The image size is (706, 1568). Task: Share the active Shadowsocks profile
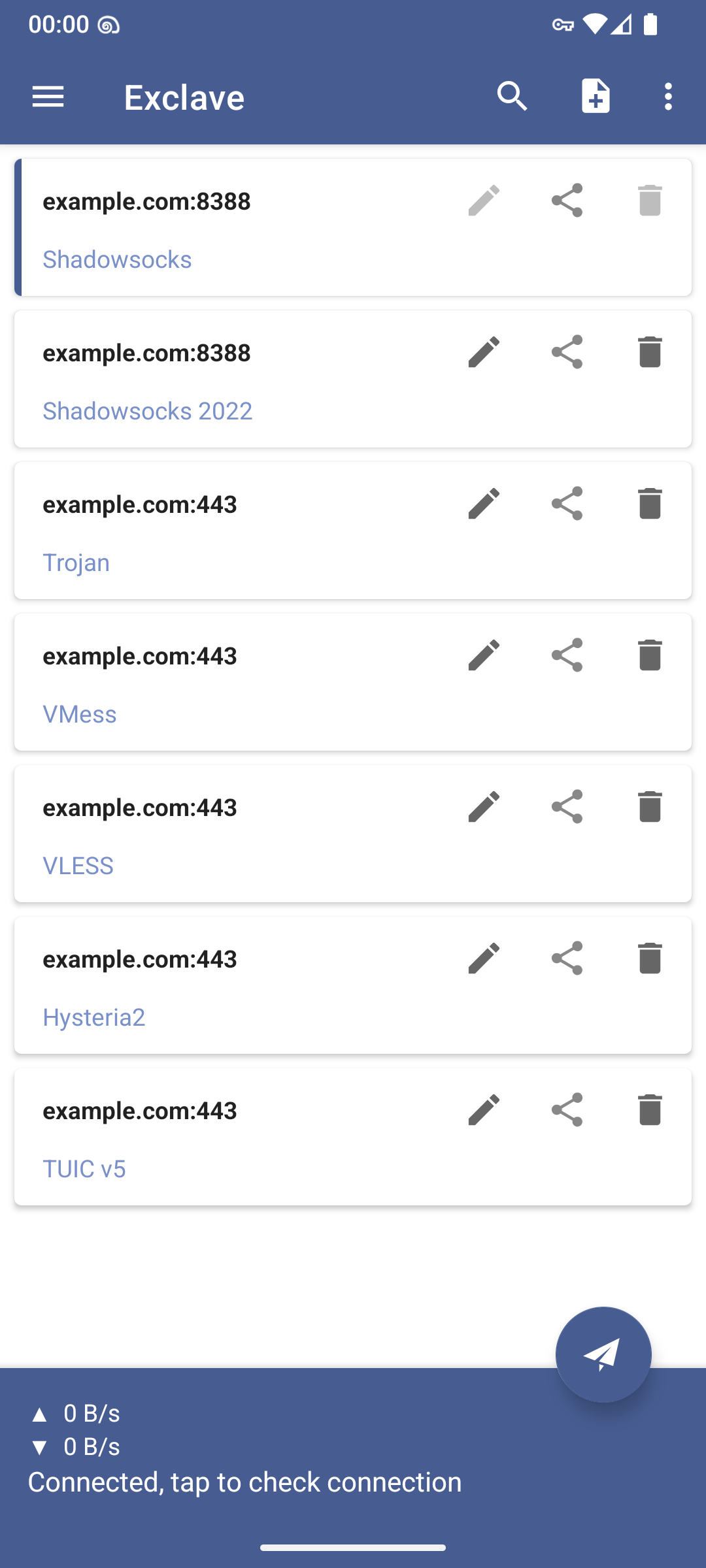567,201
